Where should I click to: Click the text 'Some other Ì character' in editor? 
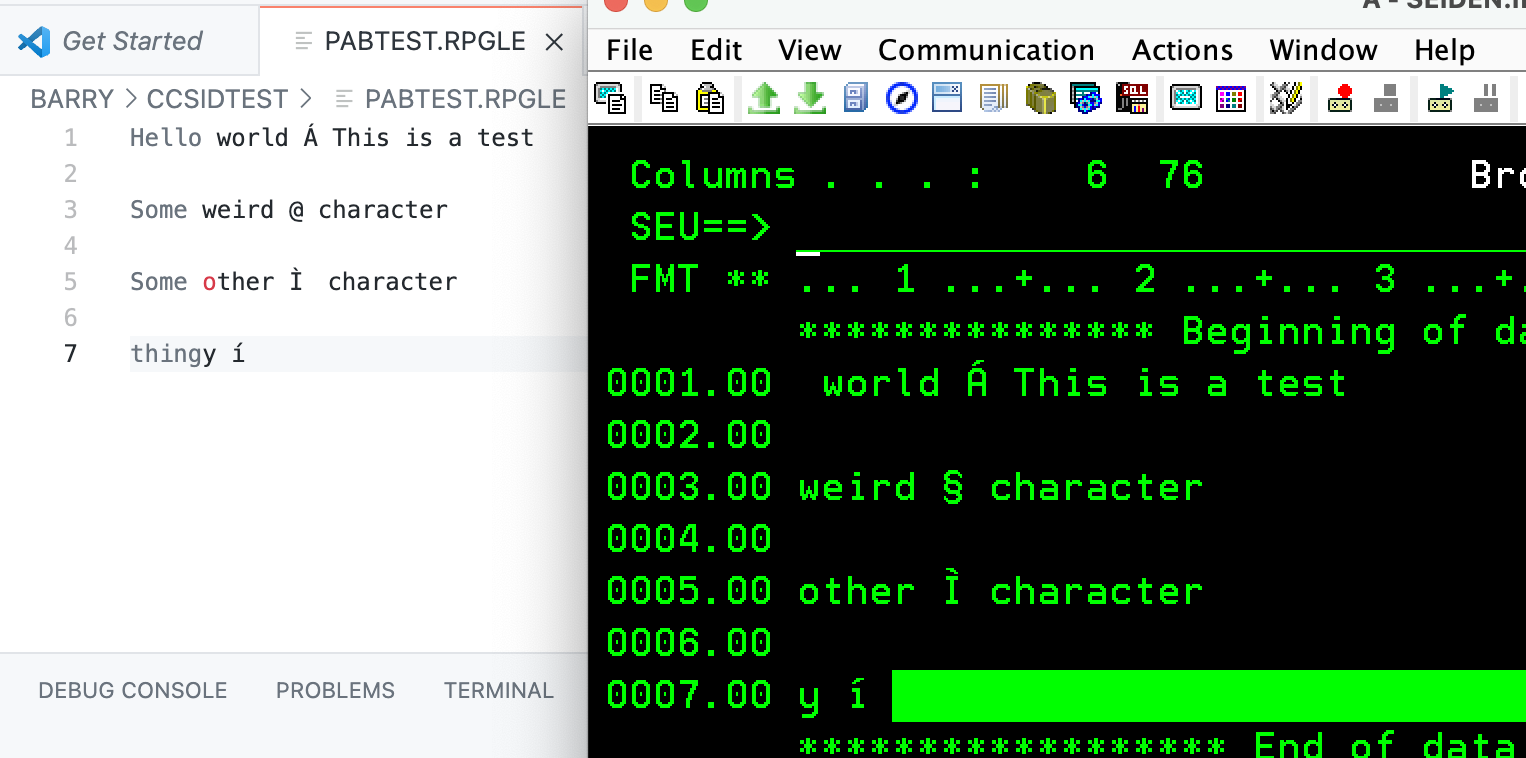[x=293, y=282]
